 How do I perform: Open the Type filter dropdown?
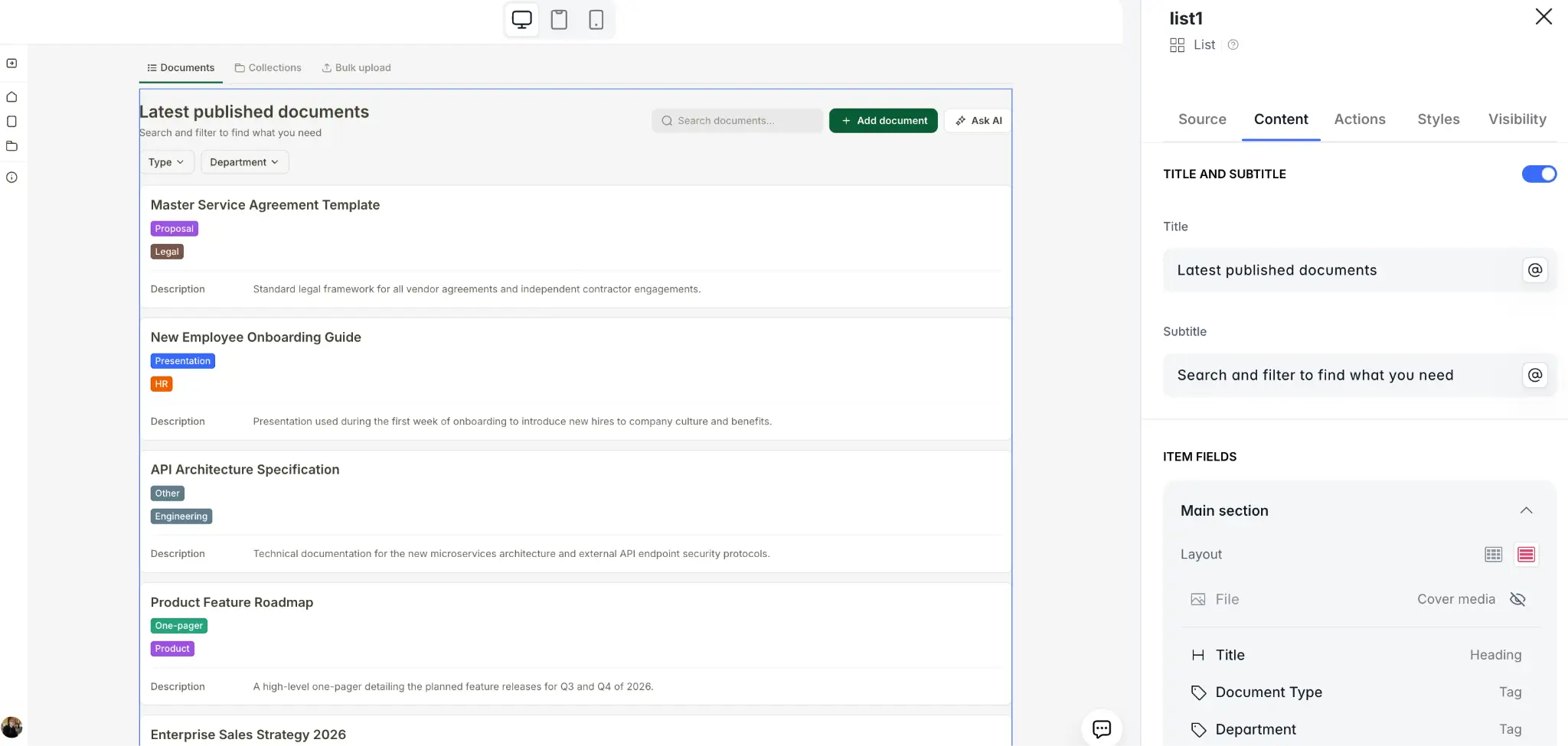tap(167, 161)
